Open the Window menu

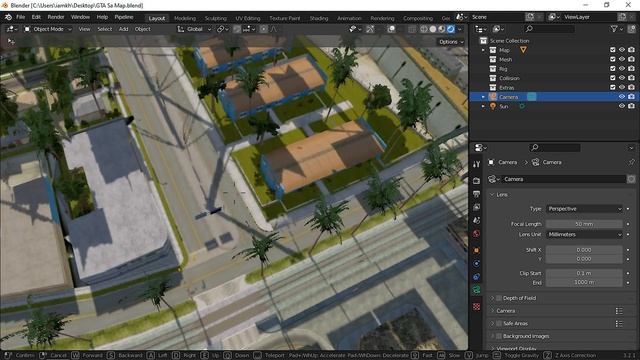click(80, 17)
